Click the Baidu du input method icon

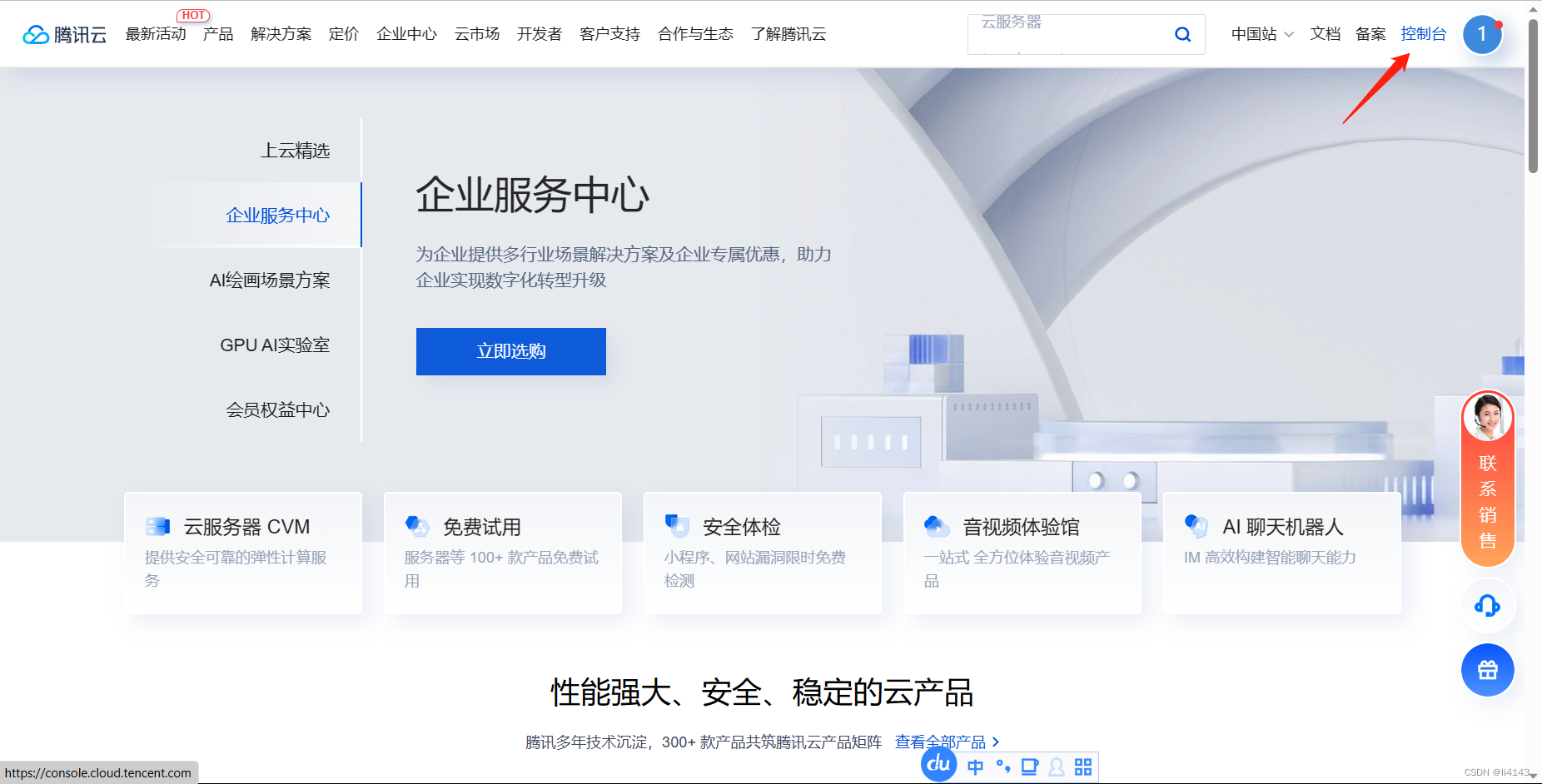coord(939,764)
